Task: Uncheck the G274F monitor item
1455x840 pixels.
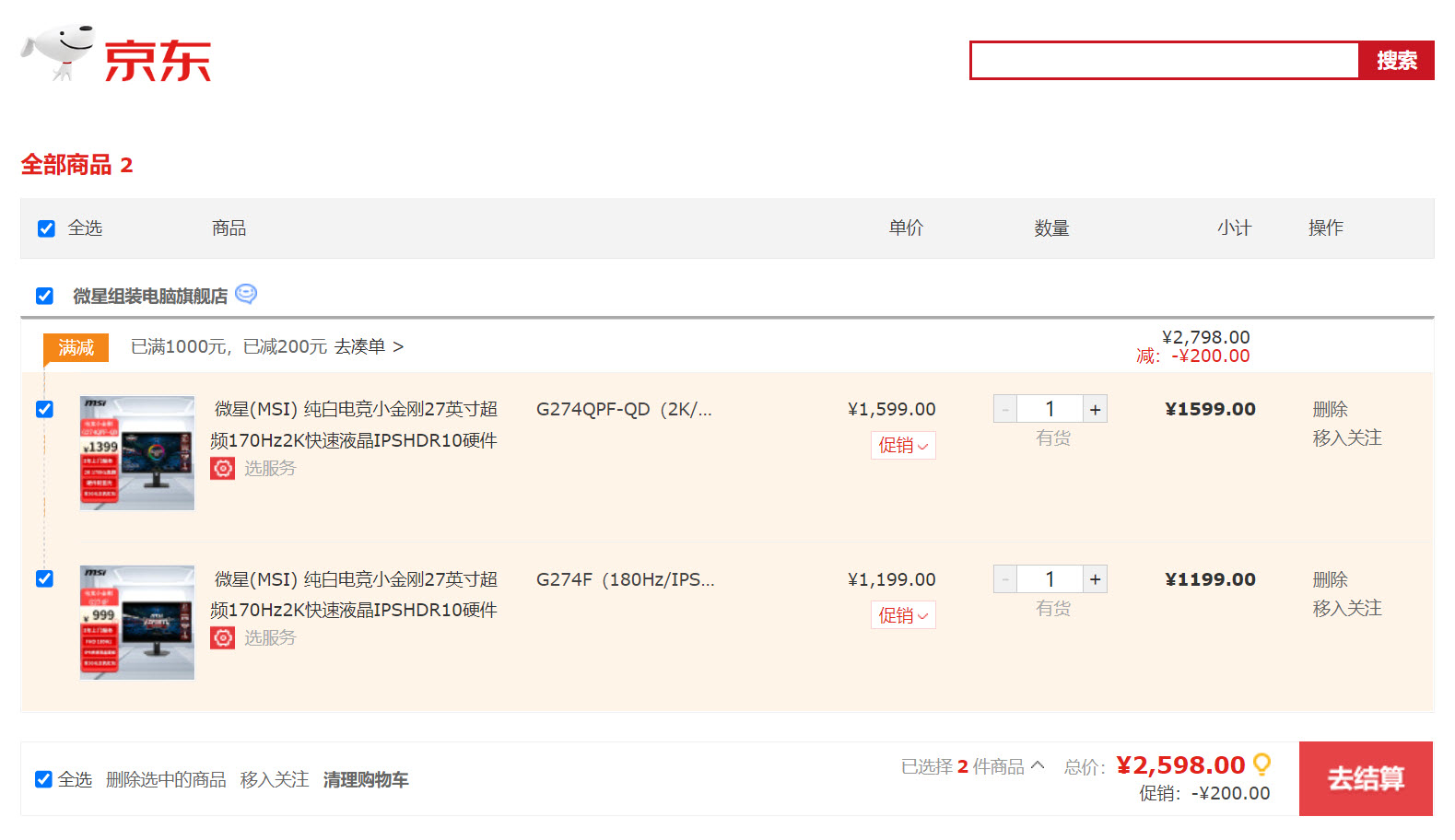Action: [x=44, y=578]
